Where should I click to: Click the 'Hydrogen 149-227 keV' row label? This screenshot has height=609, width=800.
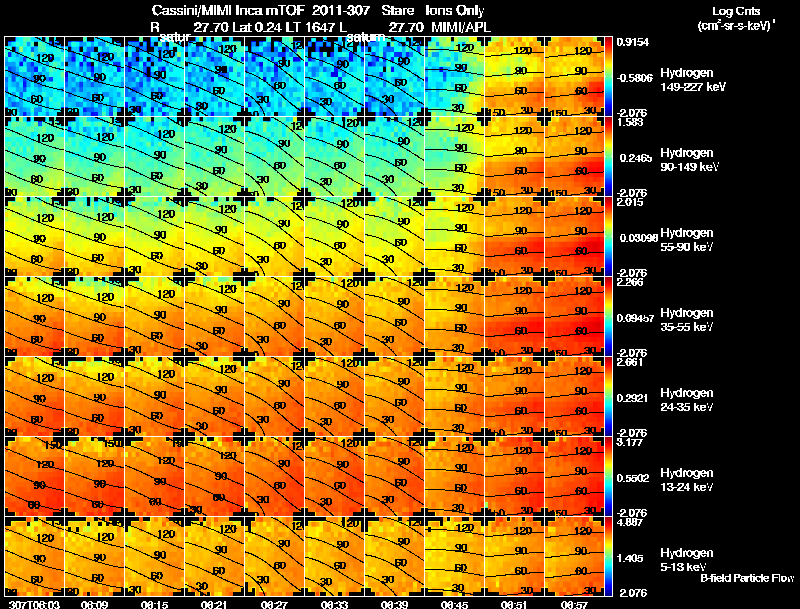[693, 80]
